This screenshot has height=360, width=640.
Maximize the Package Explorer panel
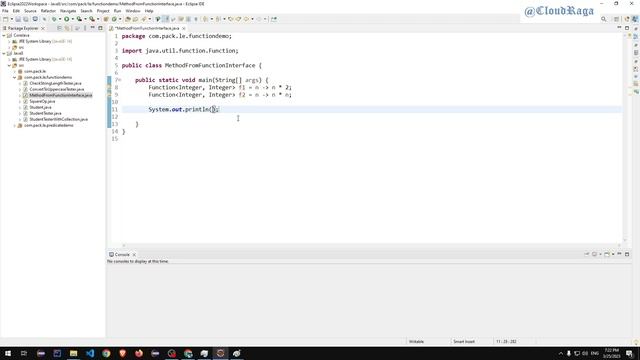click(x=100, y=28)
